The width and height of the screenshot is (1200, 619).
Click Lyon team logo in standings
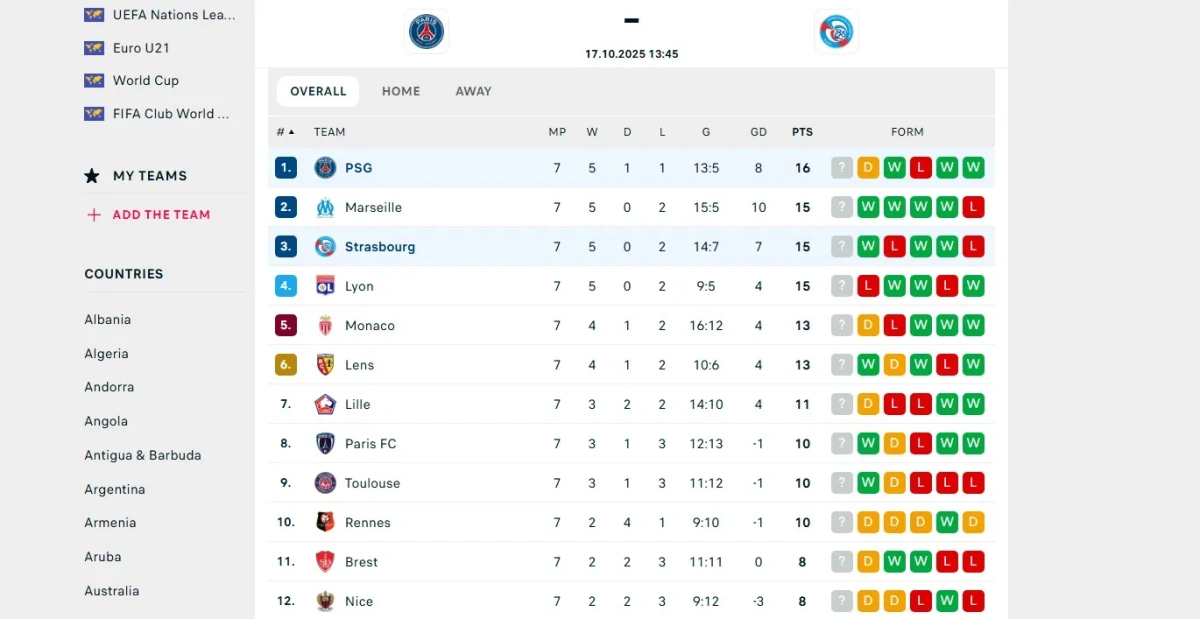[x=325, y=286]
